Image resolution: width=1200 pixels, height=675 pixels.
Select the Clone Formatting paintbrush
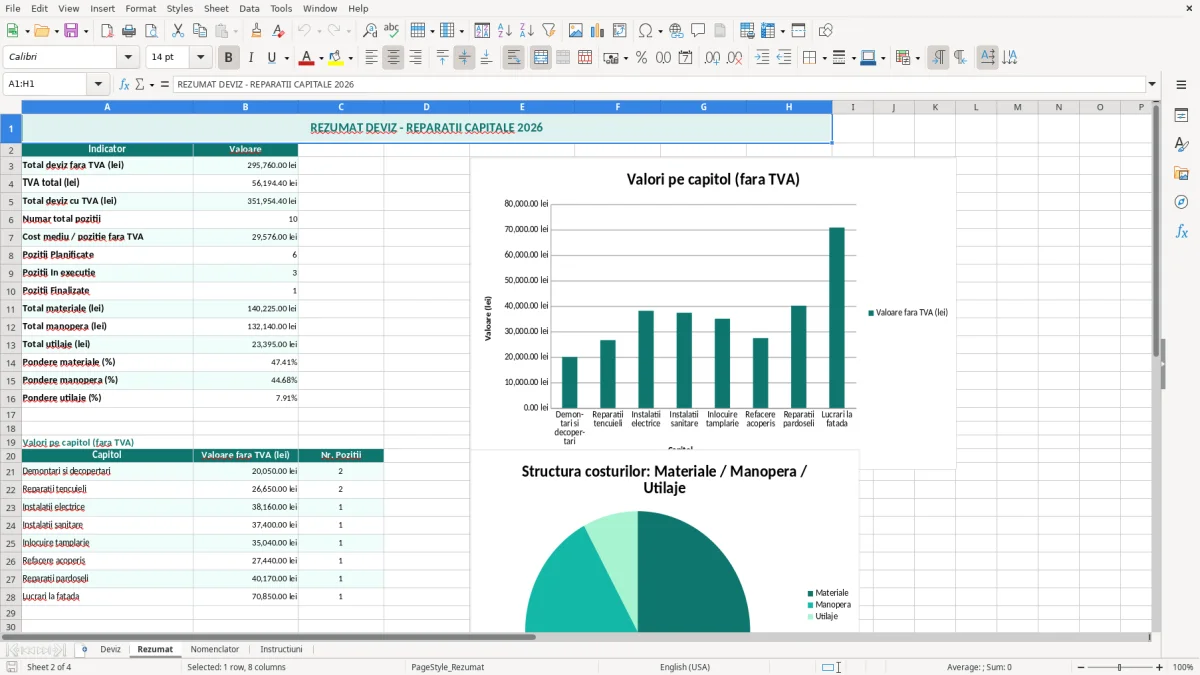coord(256,31)
